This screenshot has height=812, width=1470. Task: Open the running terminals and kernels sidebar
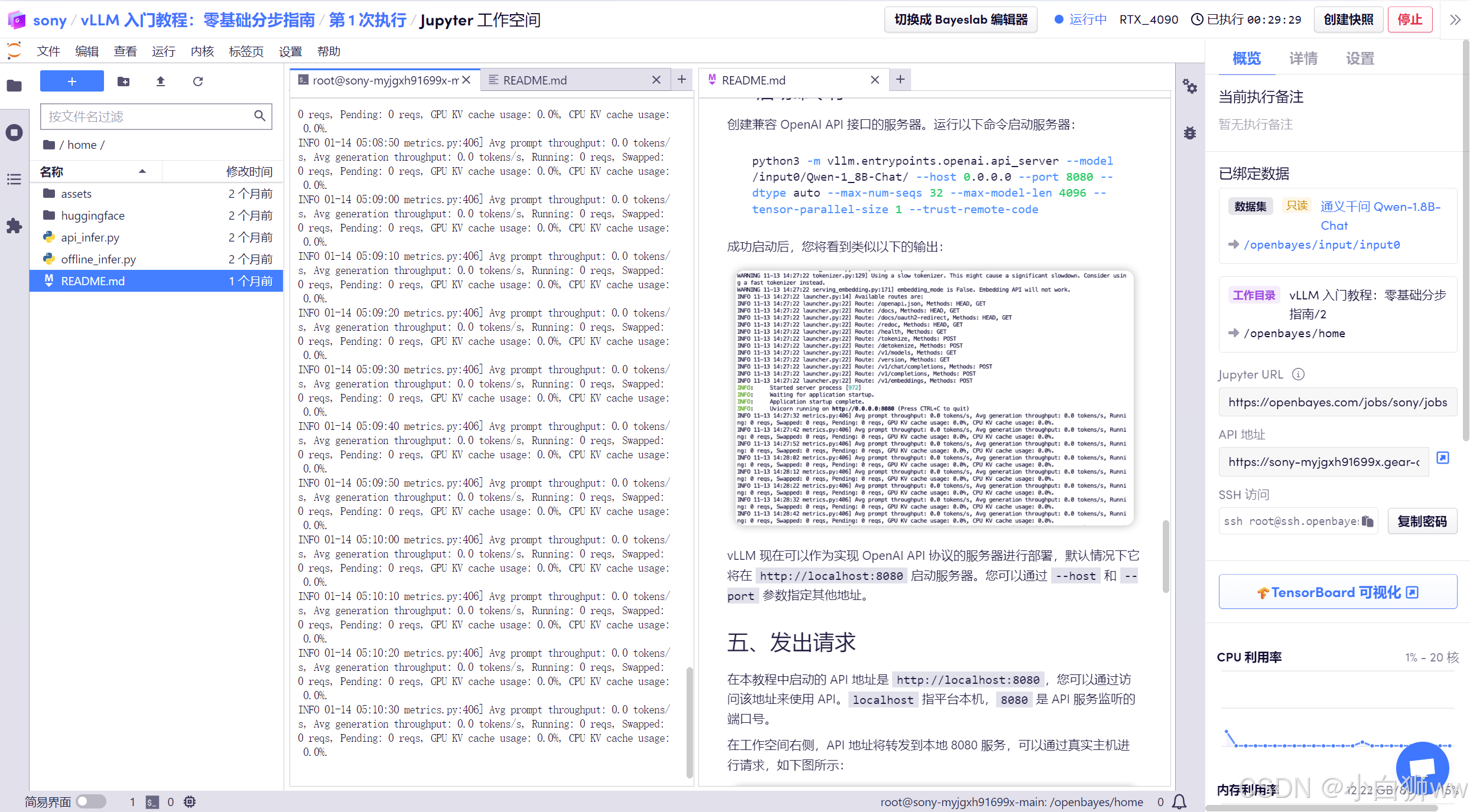pos(14,132)
